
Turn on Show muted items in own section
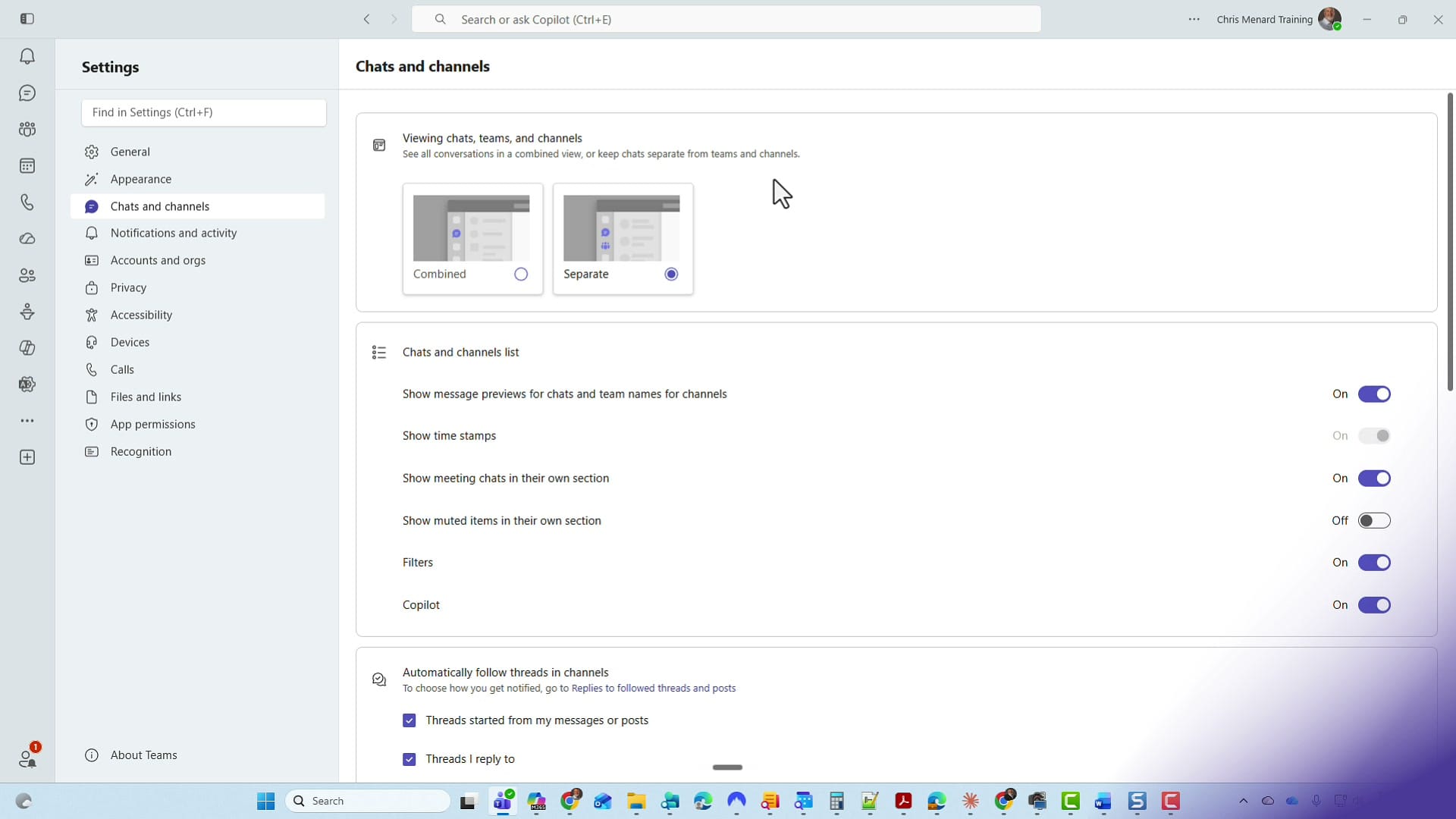[1374, 520]
